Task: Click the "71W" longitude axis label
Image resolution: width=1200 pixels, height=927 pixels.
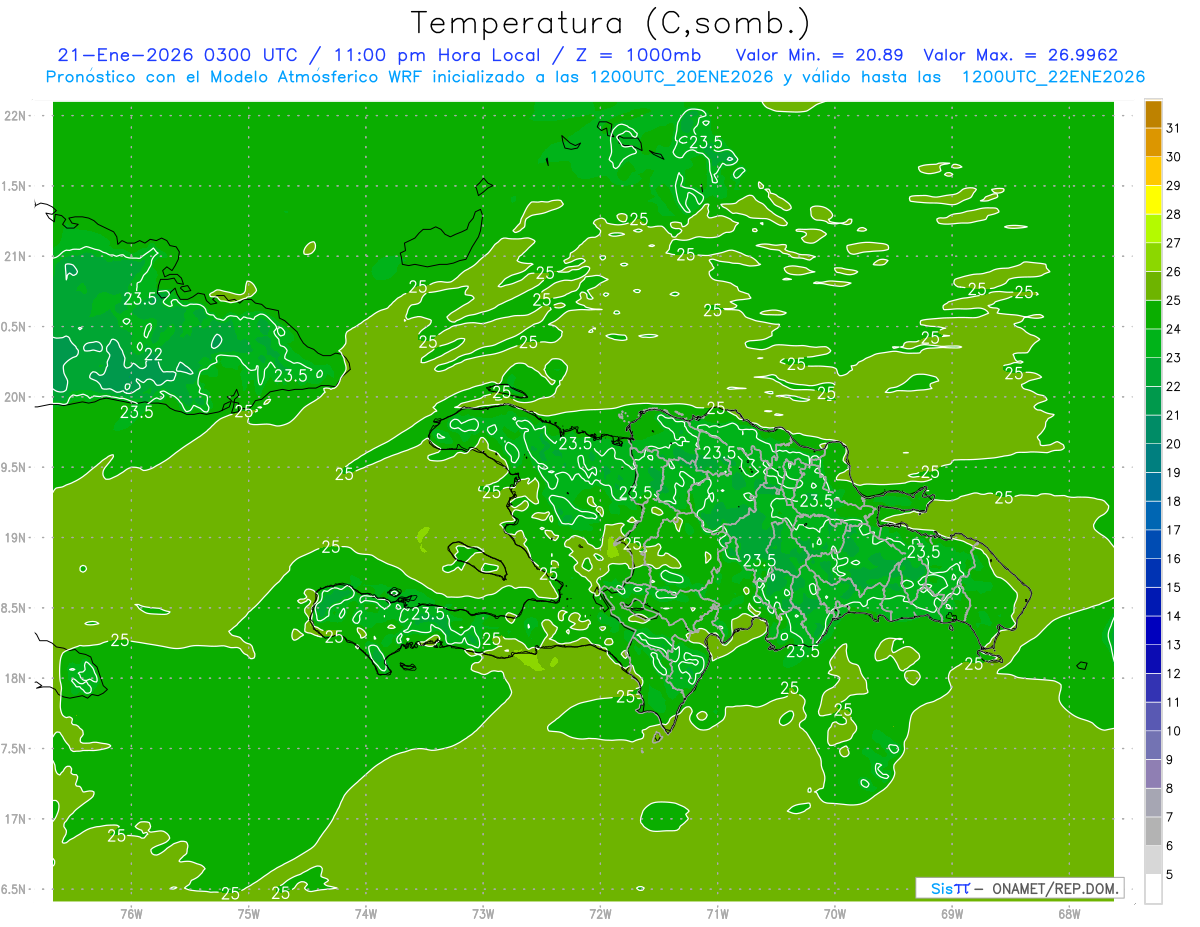Action: pos(717,913)
